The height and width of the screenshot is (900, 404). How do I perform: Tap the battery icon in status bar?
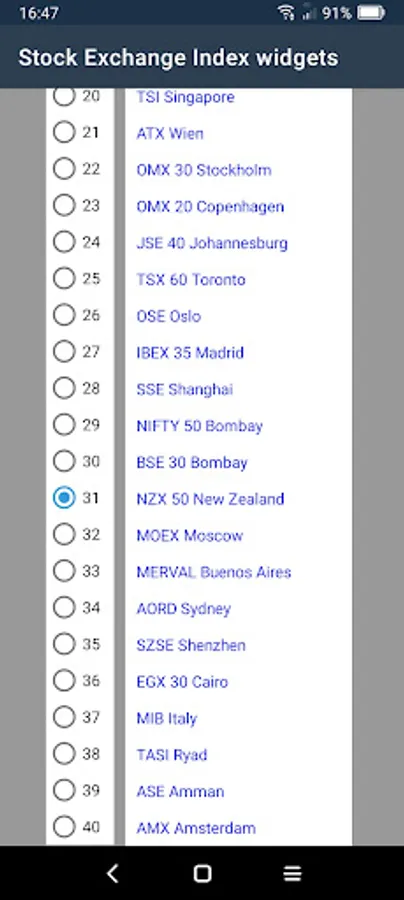[x=371, y=13]
